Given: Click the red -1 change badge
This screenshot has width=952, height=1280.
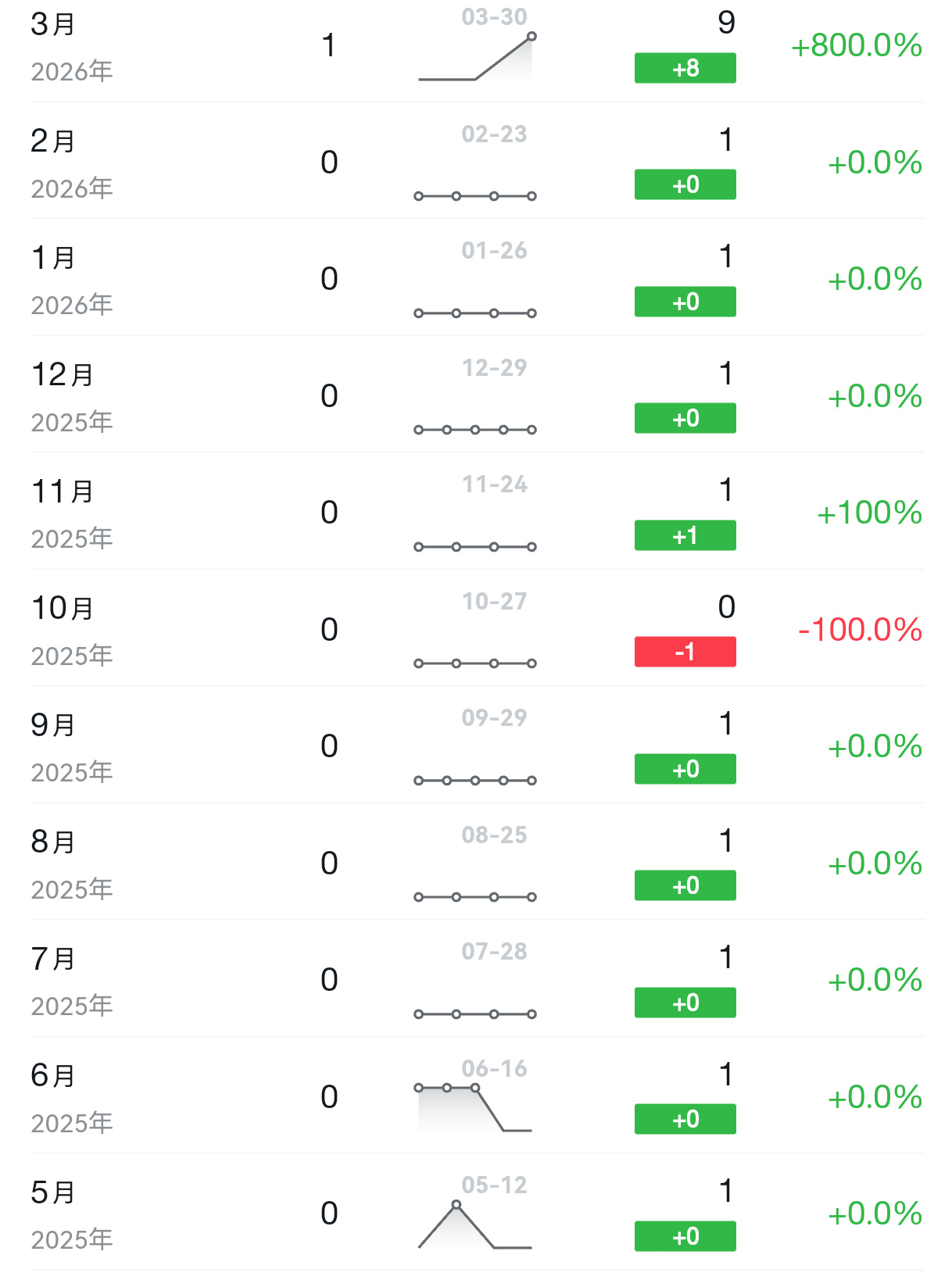Looking at the screenshot, I should click(685, 652).
